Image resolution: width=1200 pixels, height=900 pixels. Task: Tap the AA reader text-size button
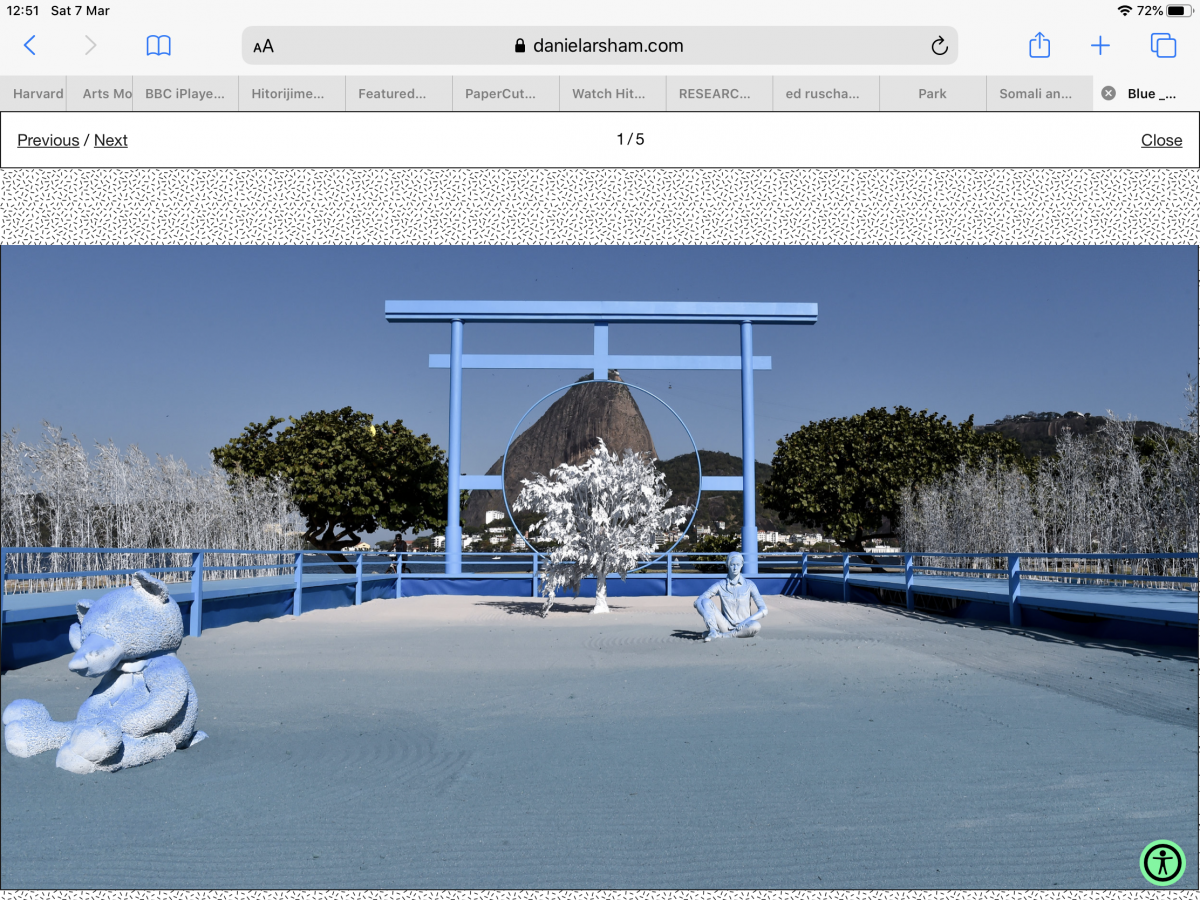263,46
